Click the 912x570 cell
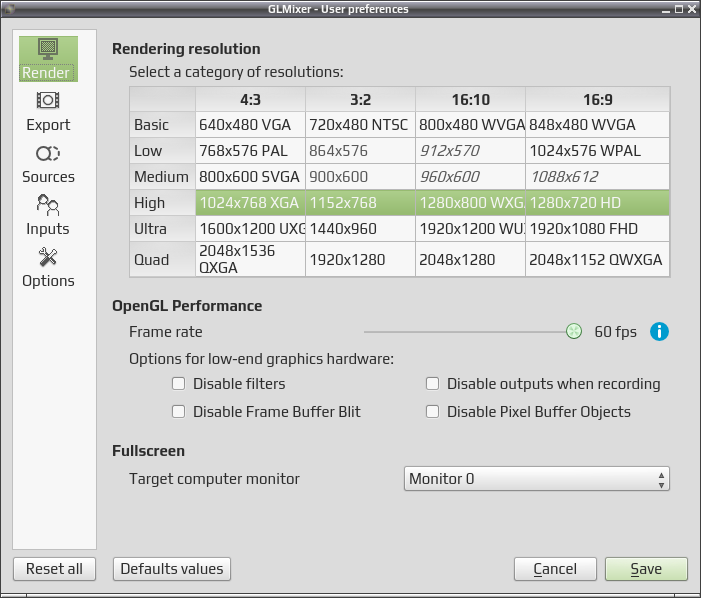 [470, 151]
